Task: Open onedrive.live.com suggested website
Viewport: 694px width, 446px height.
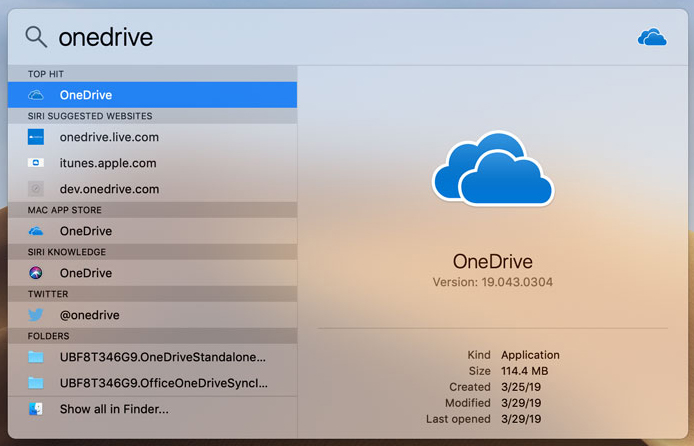Action: (x=152, y=137)
